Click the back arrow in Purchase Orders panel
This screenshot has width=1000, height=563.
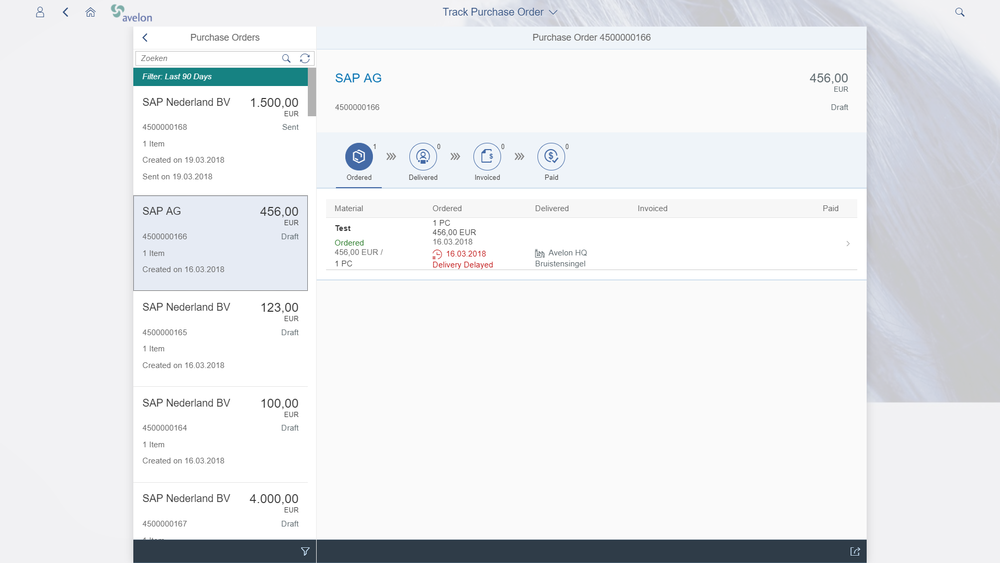(145, 38)
